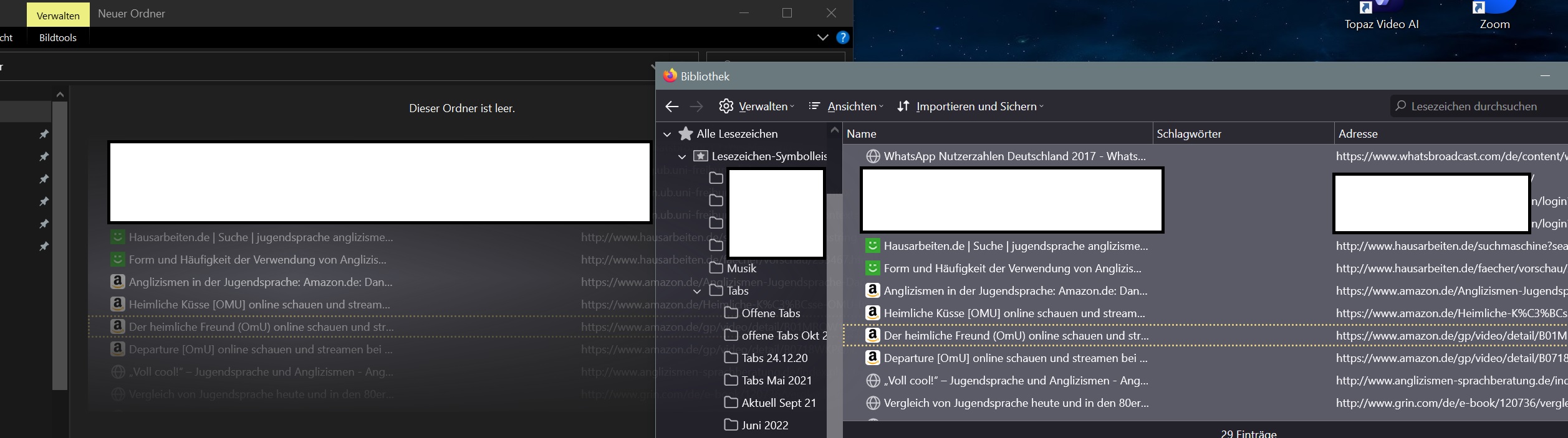Open the Musik bookmark folder
This screenshot has height=438, width=1568.
(x=733, y=269)
